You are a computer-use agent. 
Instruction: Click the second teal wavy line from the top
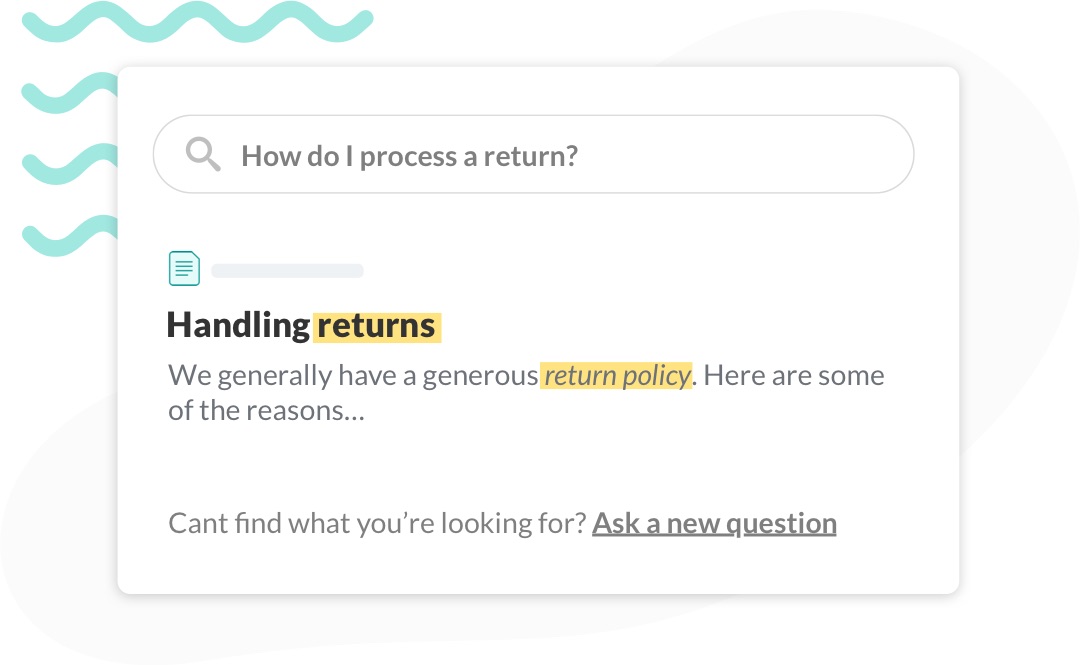(70, 92)
